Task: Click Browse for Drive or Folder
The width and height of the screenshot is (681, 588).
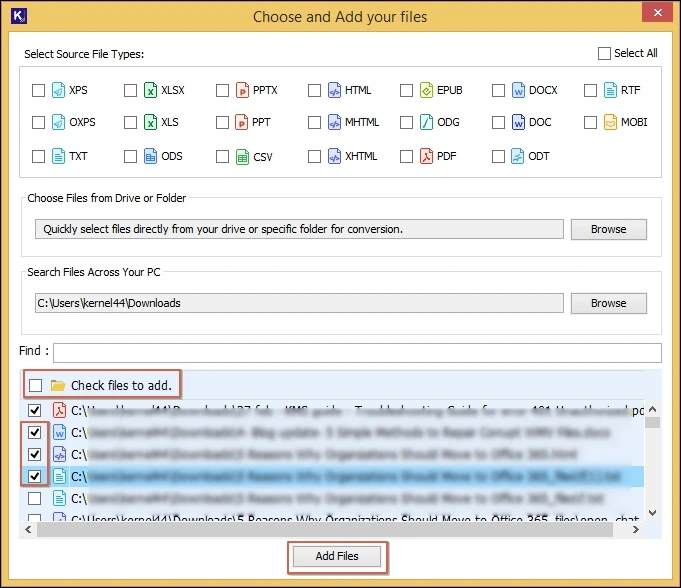Action: pyautogui.click(x=608, y=229)
